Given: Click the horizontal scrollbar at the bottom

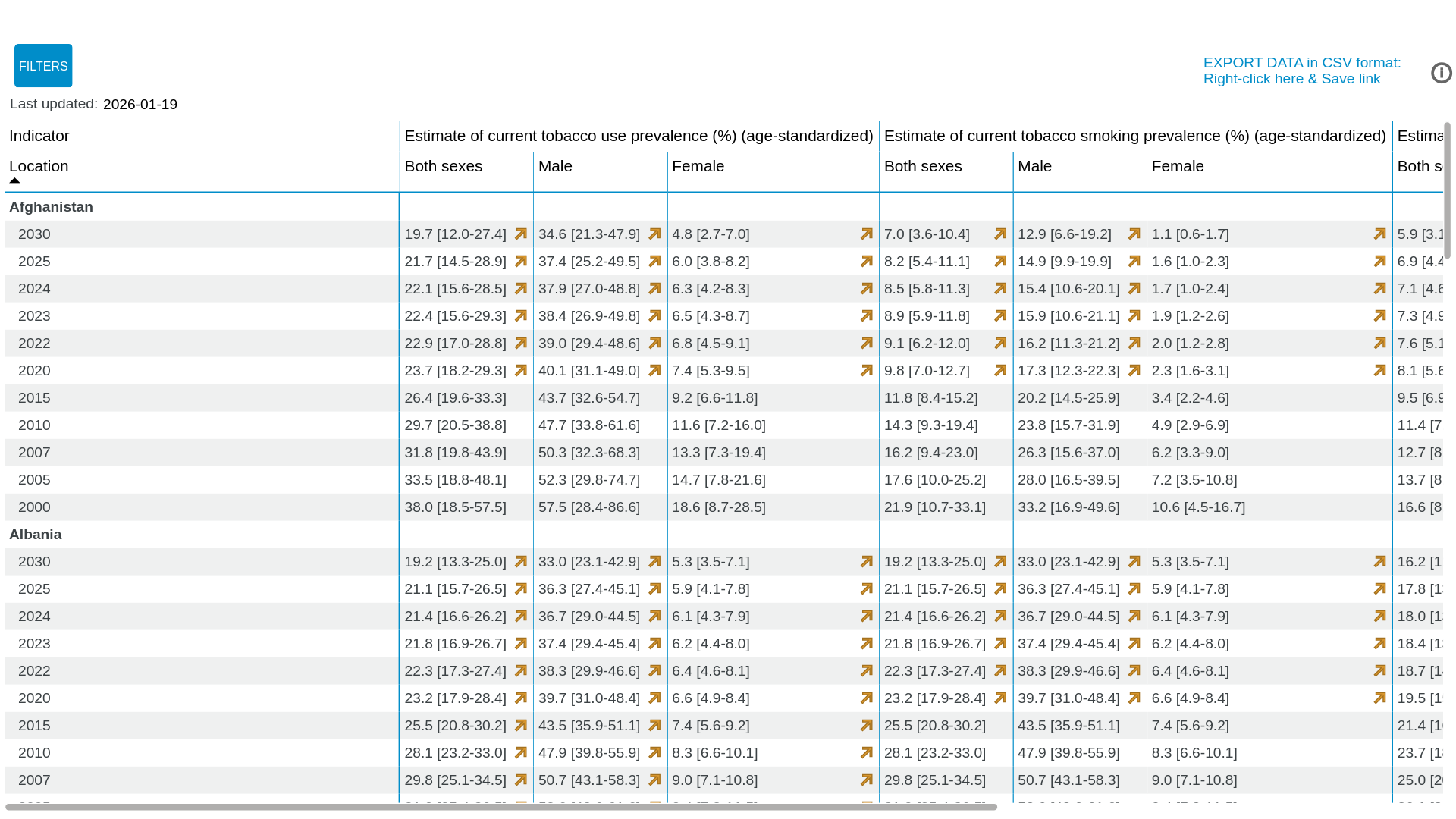Looking at the screenshot, I should pos(501,807).
